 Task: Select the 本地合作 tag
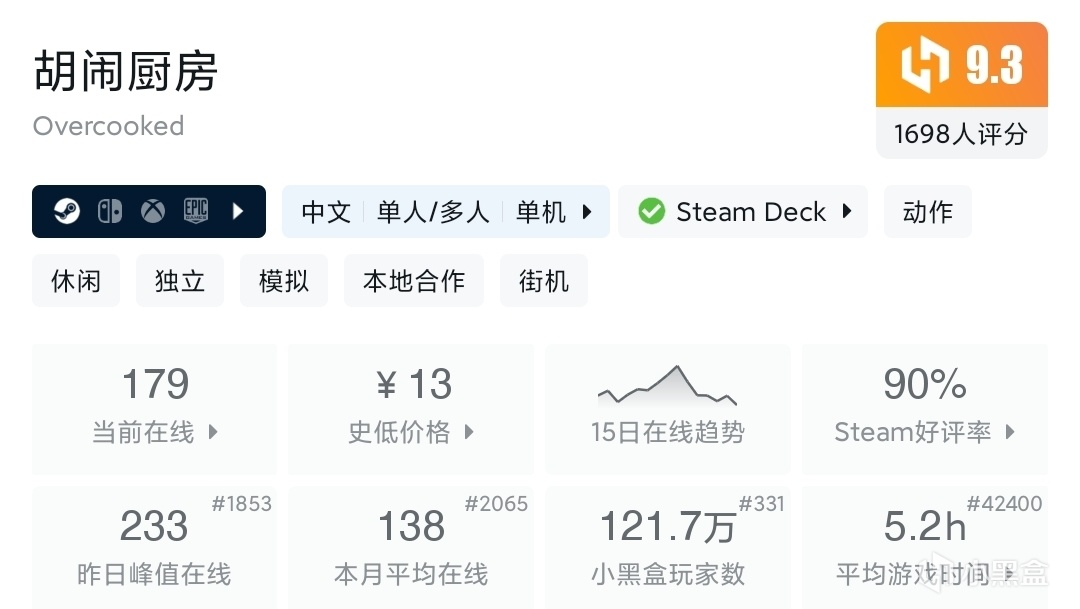click(413, 281)
